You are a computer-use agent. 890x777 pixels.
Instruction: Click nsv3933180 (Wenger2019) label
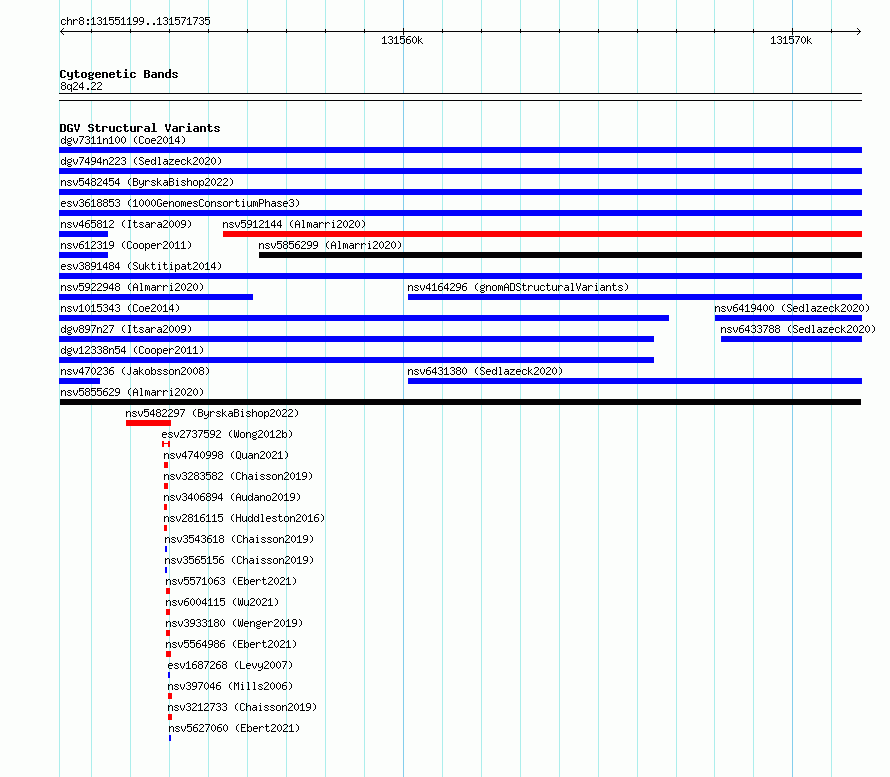(234, 623)
